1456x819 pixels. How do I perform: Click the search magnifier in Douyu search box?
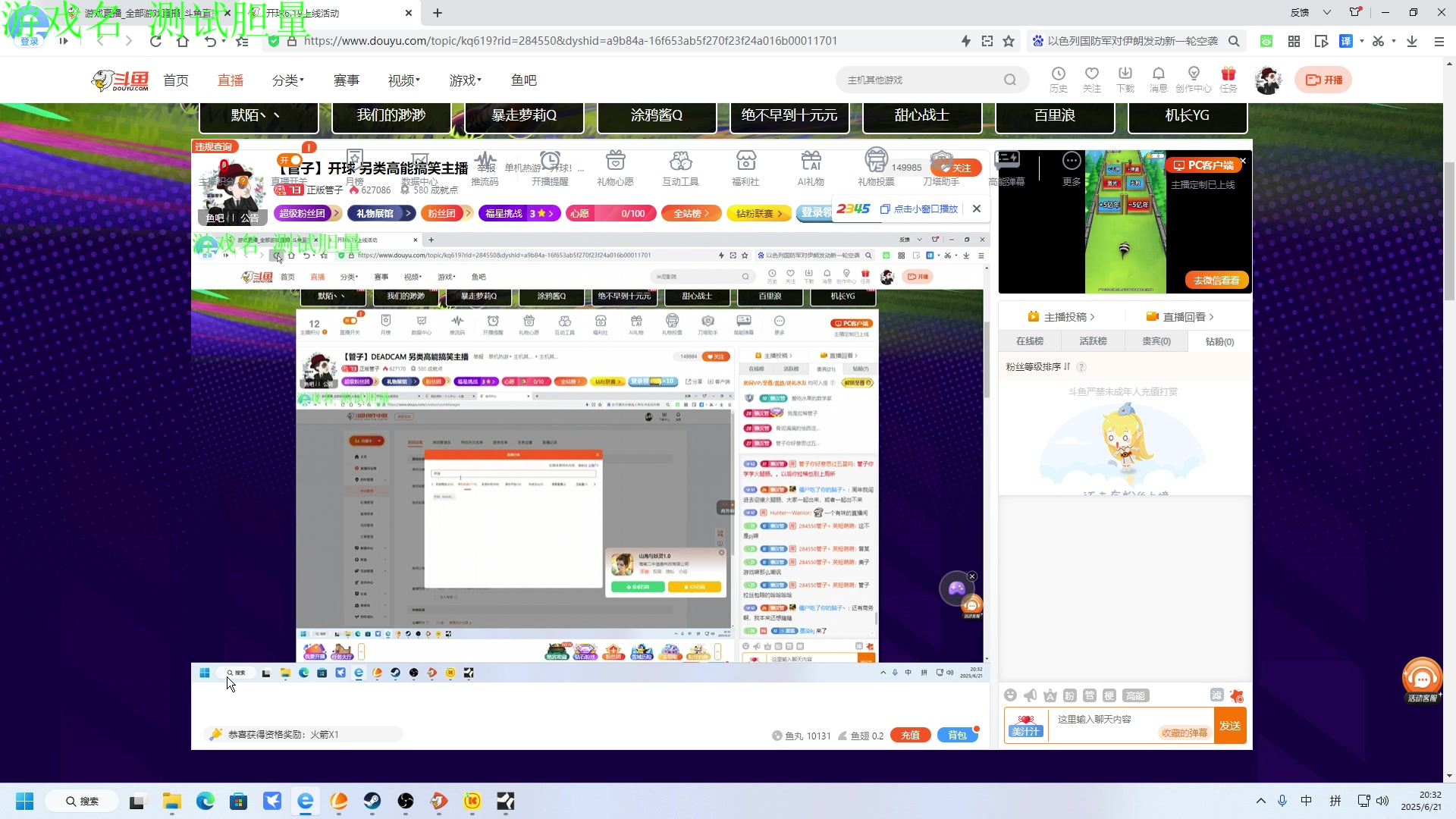(1009, 80)
